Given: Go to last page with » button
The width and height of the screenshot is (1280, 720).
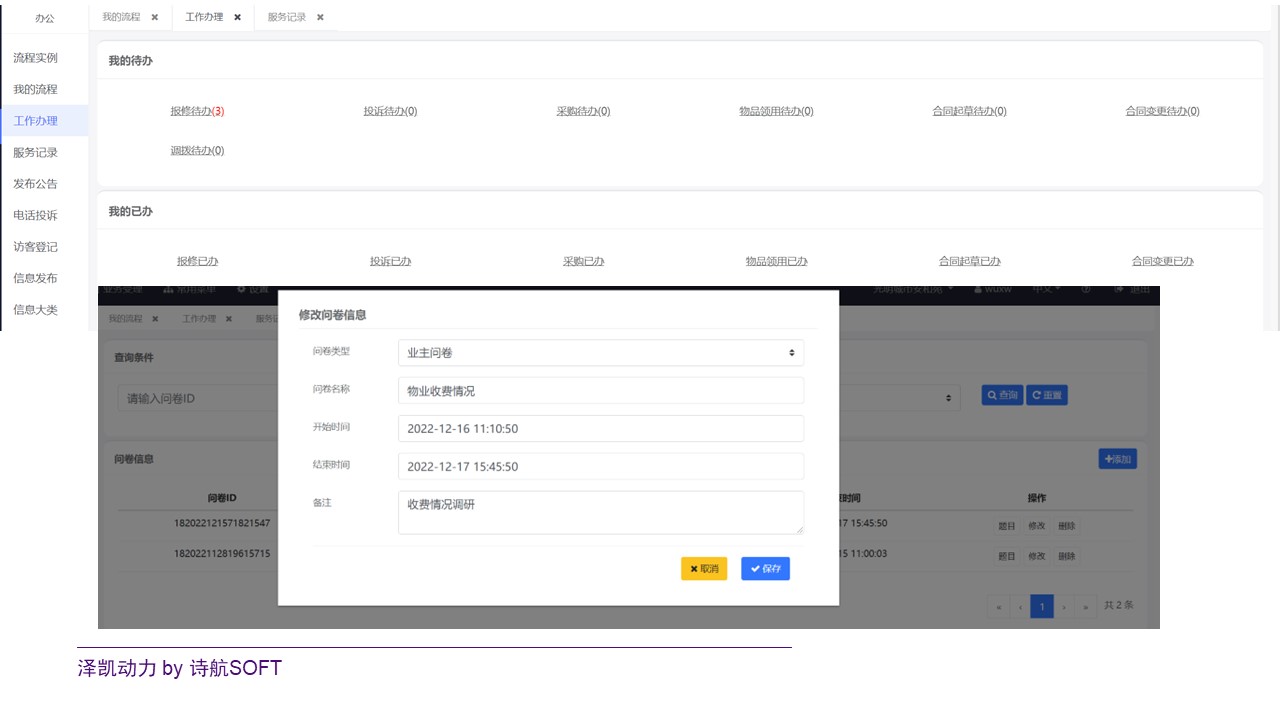Looking at the screenshot, I should click(1086, 606).
